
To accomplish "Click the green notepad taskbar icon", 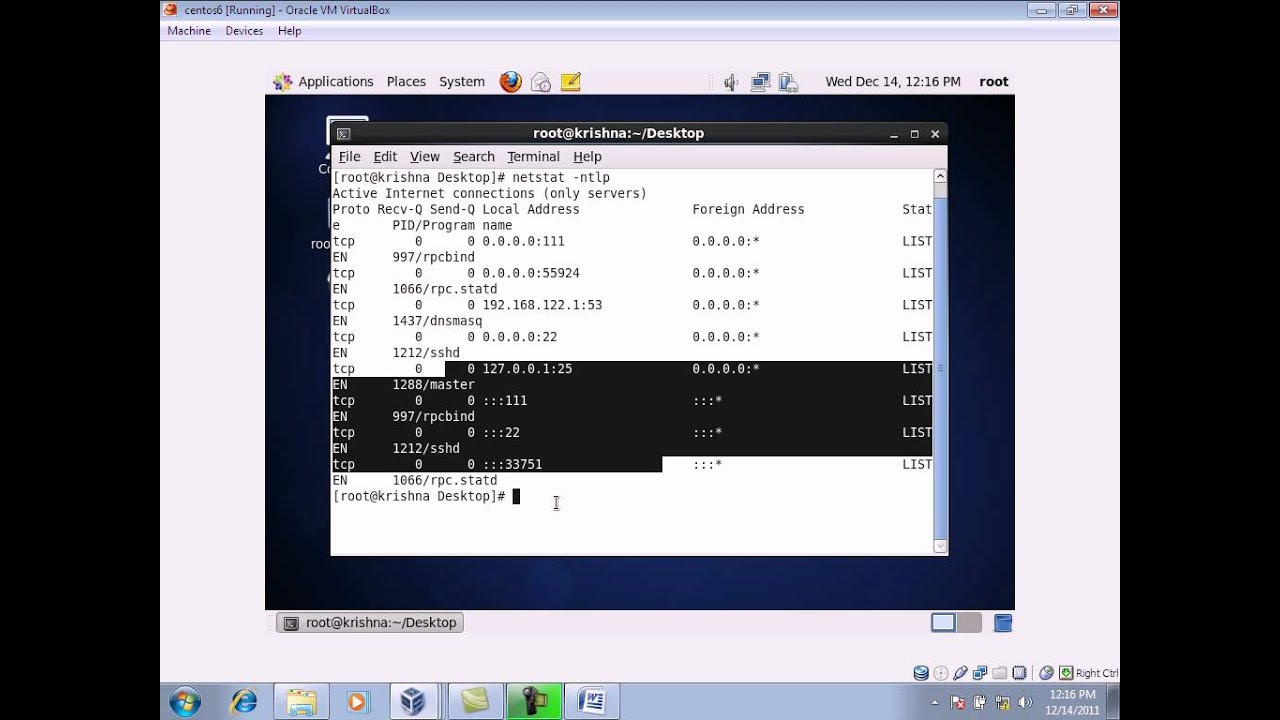I will [475, 702].
